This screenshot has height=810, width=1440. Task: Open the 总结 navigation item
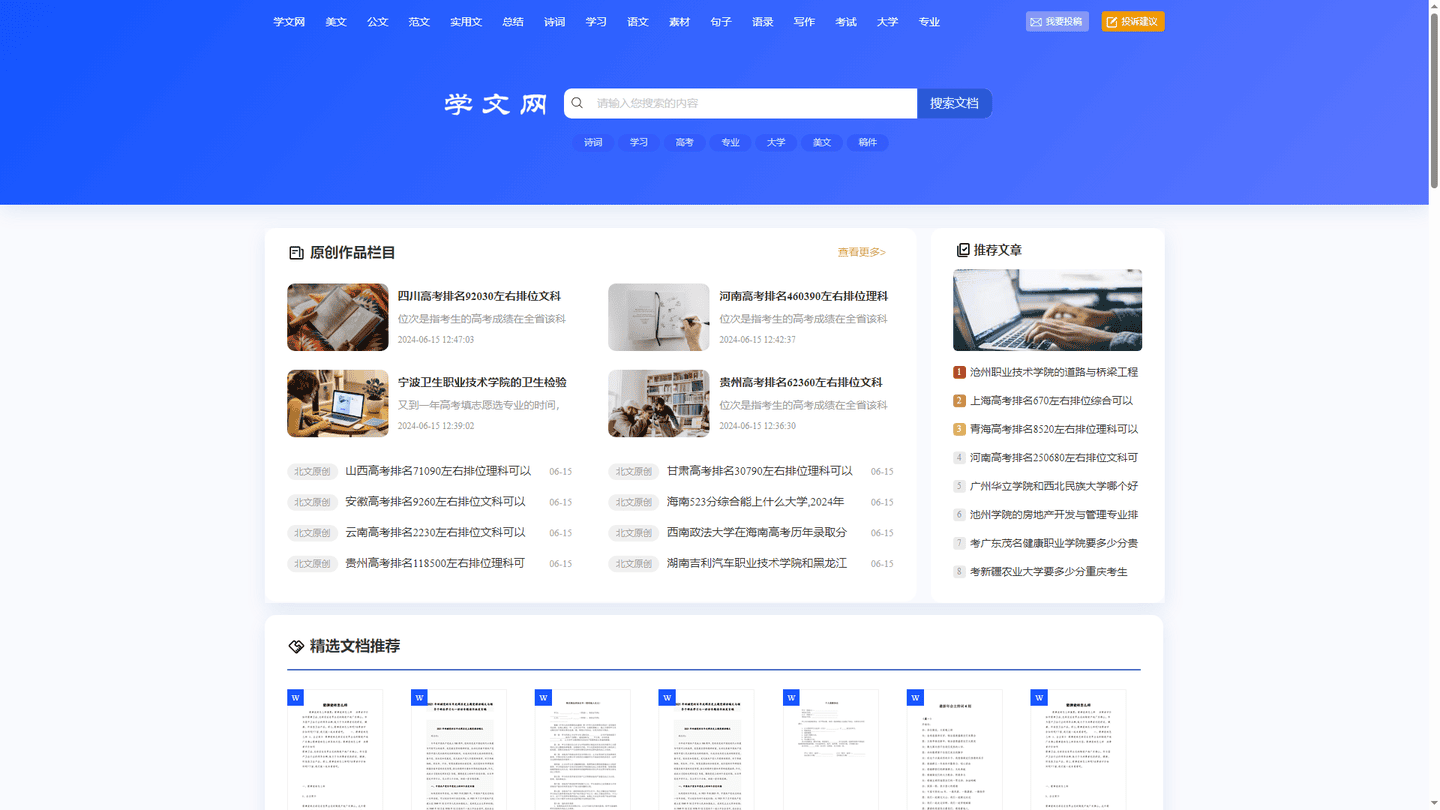(513, 22)
